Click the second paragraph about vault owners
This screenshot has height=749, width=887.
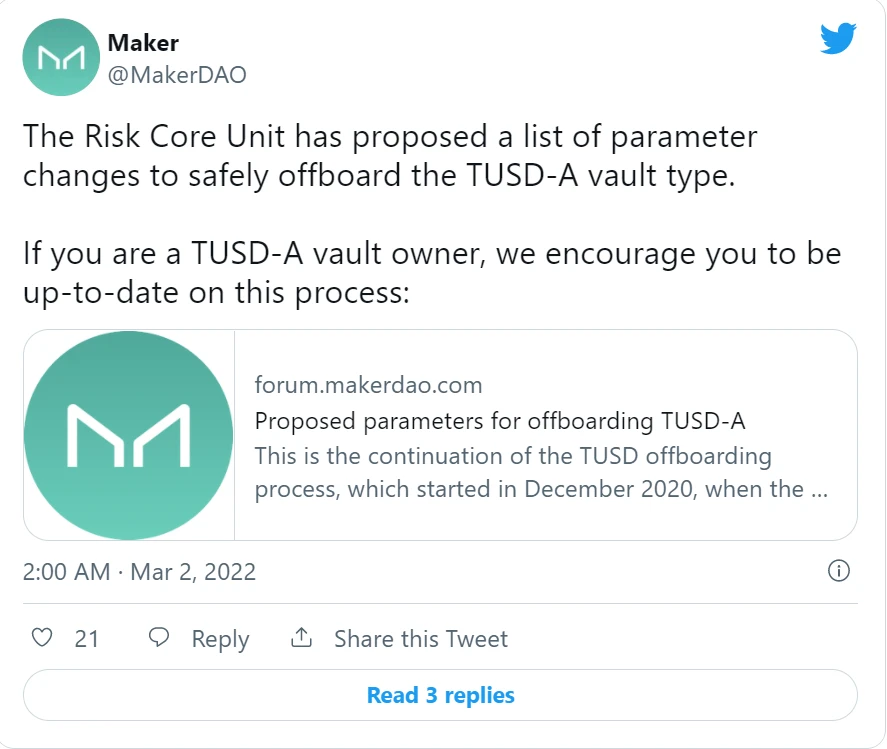(x=432, y=273)
